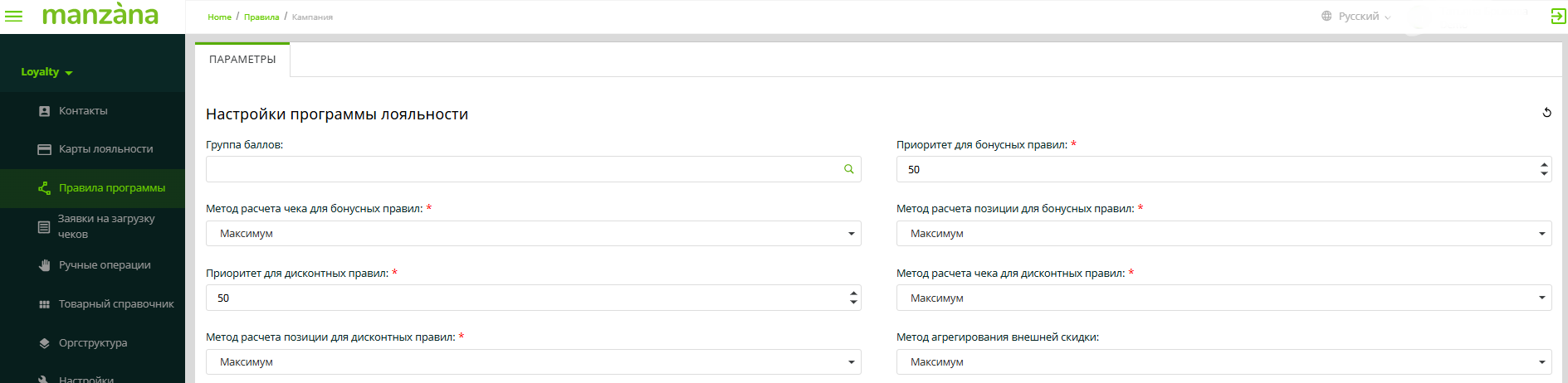Viewport: 1568px width, 383px height.
Task: Click the Правила breadcrumb link
Action: (x=261, y=17)
